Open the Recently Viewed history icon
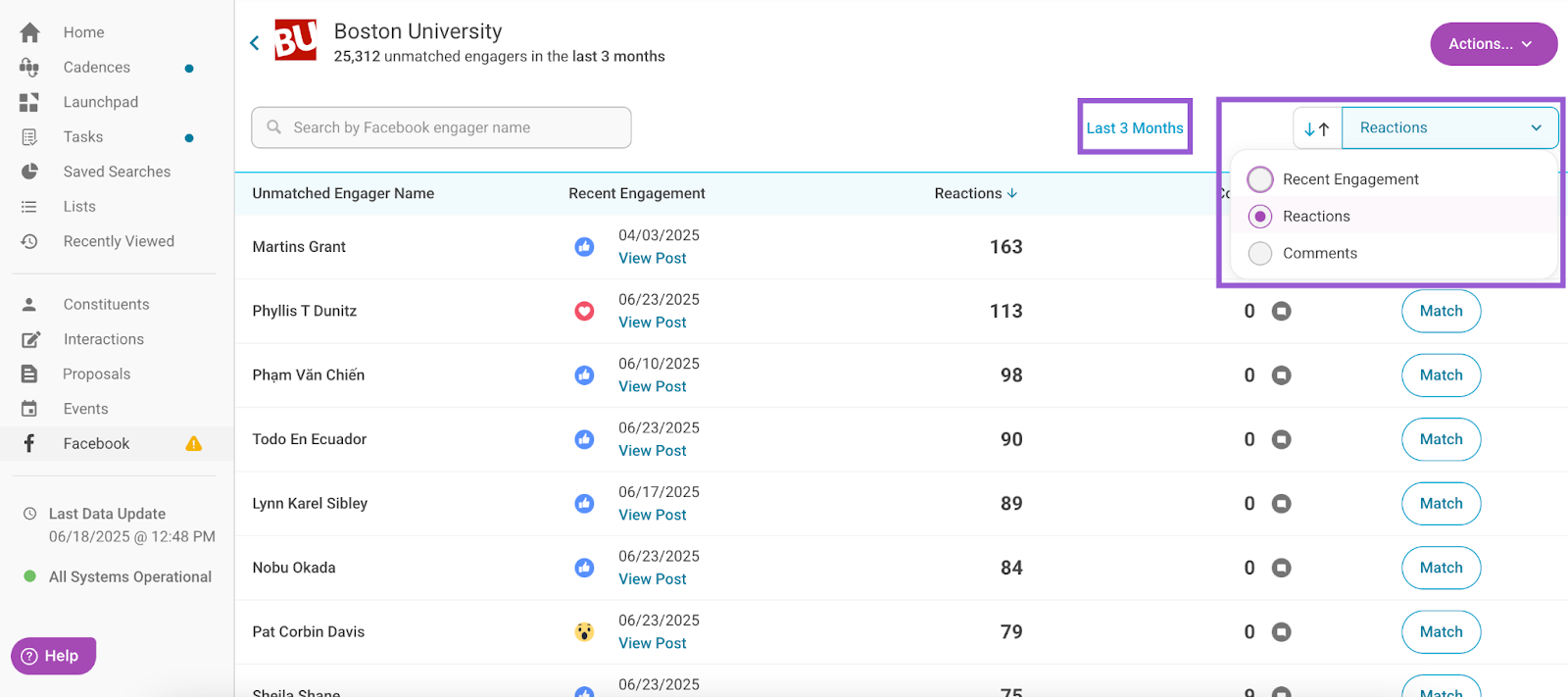Image resolution: width=1568 pixels, height=697 pixels. [x=29, y=241]
